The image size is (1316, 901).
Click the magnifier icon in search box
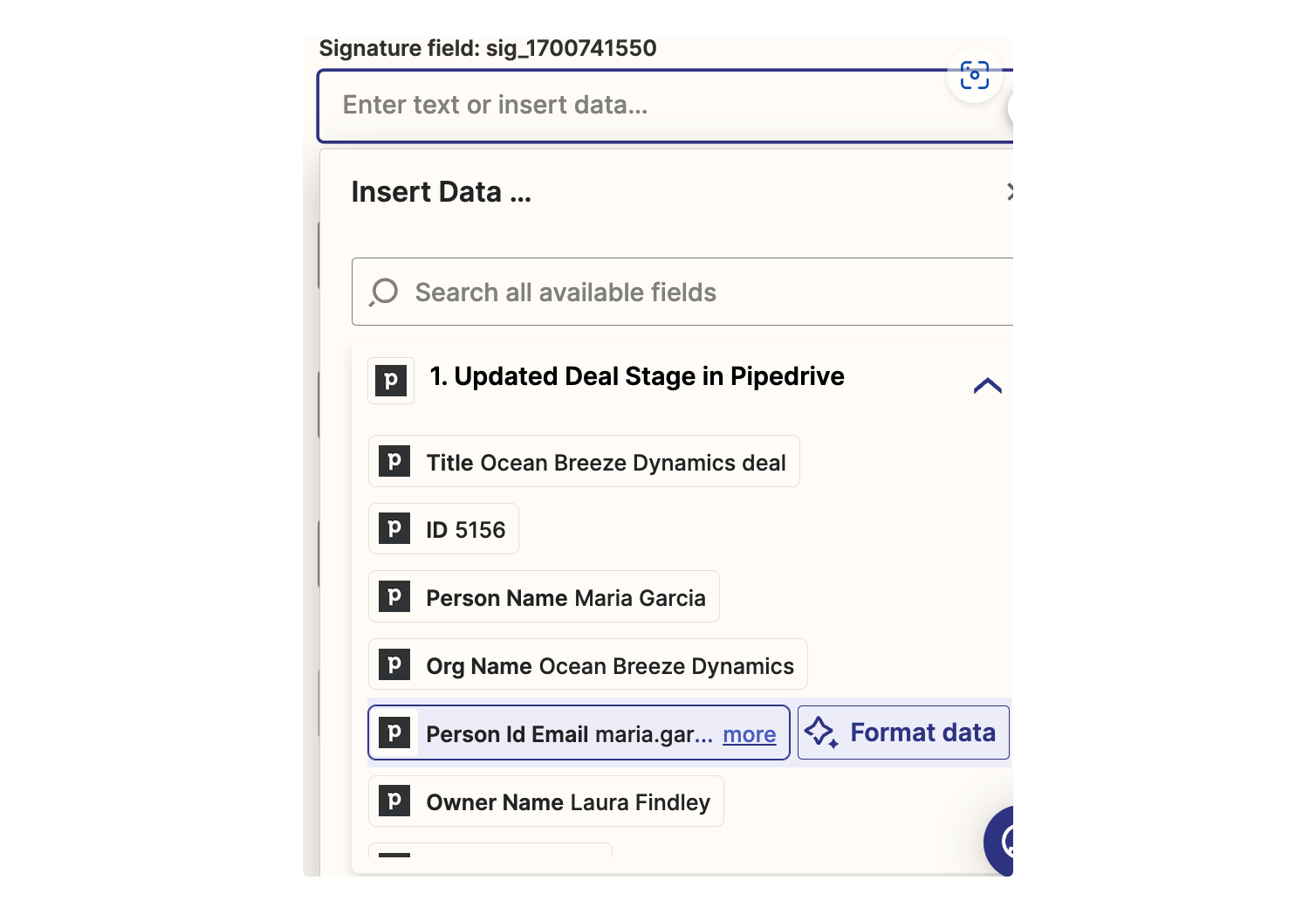[x=384, y=292]
